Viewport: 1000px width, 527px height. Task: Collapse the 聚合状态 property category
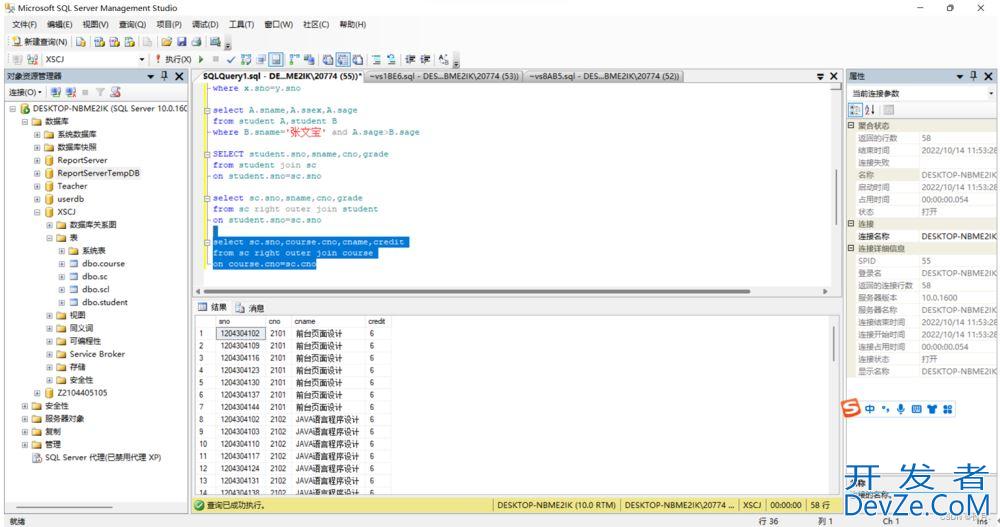click(851, 126)
